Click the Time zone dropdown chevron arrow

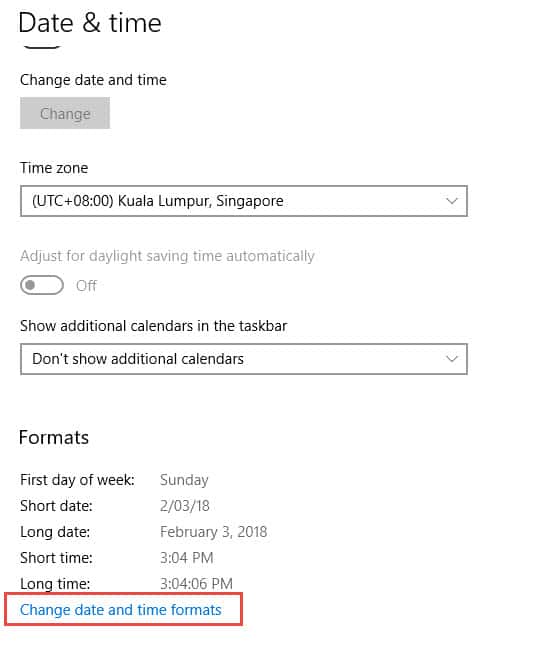451,201
